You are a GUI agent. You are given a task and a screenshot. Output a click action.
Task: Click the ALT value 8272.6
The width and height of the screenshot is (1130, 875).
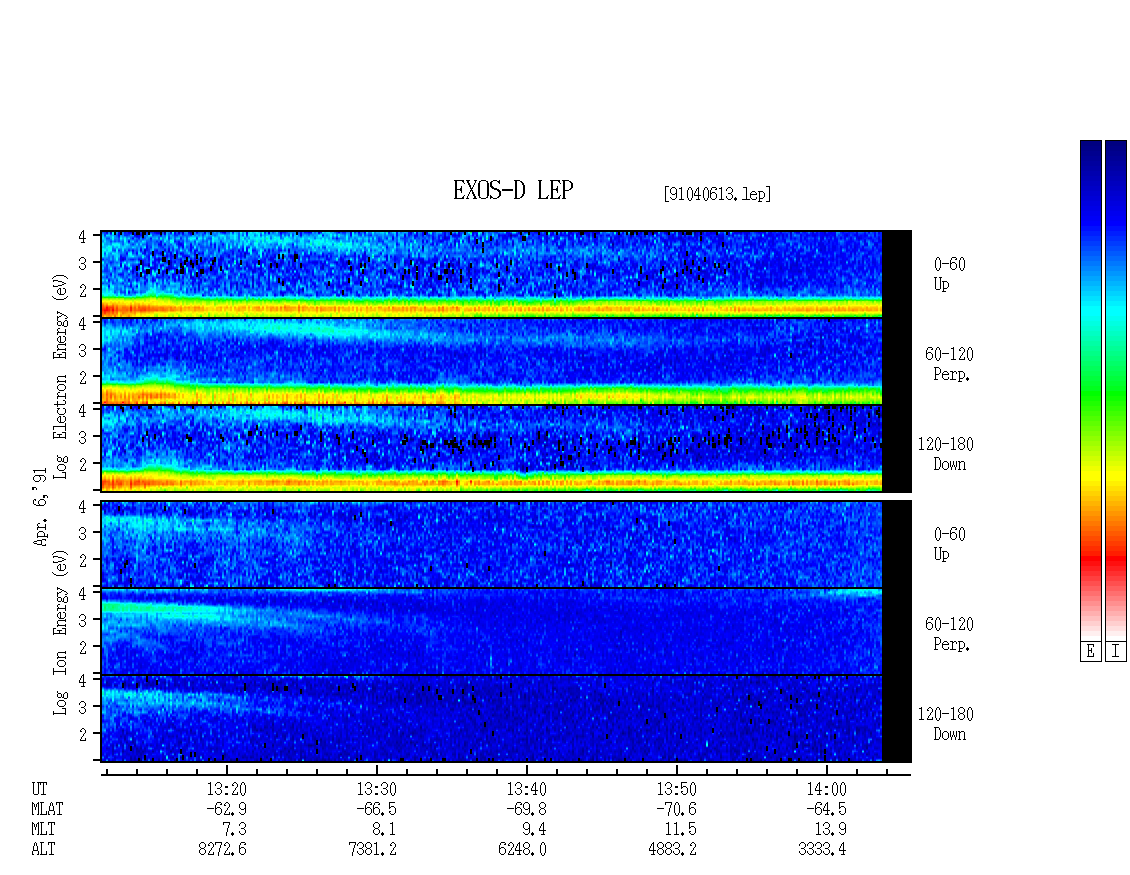coord(223,849)
